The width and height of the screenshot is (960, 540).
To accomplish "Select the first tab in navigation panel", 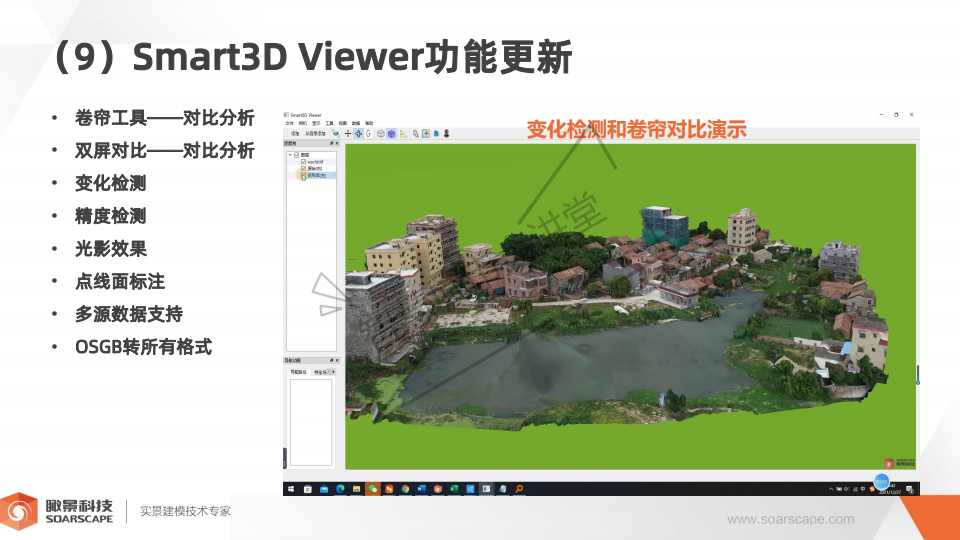I will tap(298, 372).
